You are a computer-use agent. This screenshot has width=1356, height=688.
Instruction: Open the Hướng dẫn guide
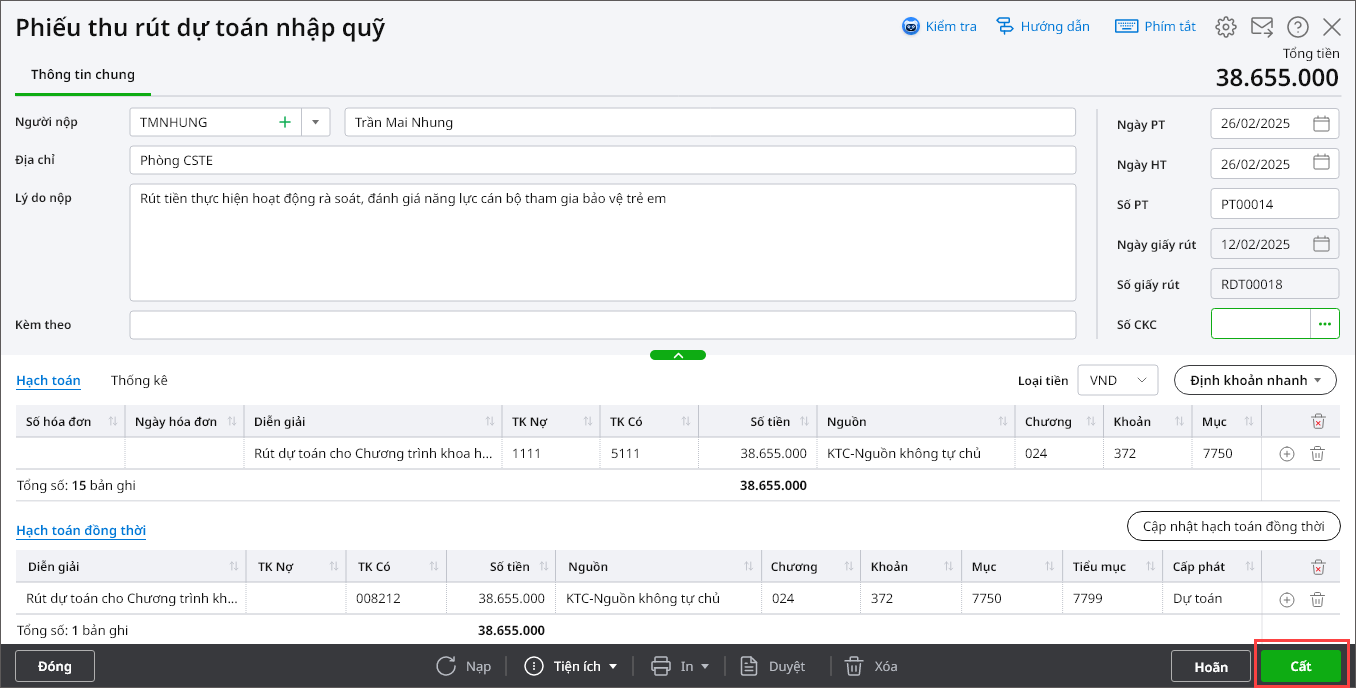(1043, 27)
